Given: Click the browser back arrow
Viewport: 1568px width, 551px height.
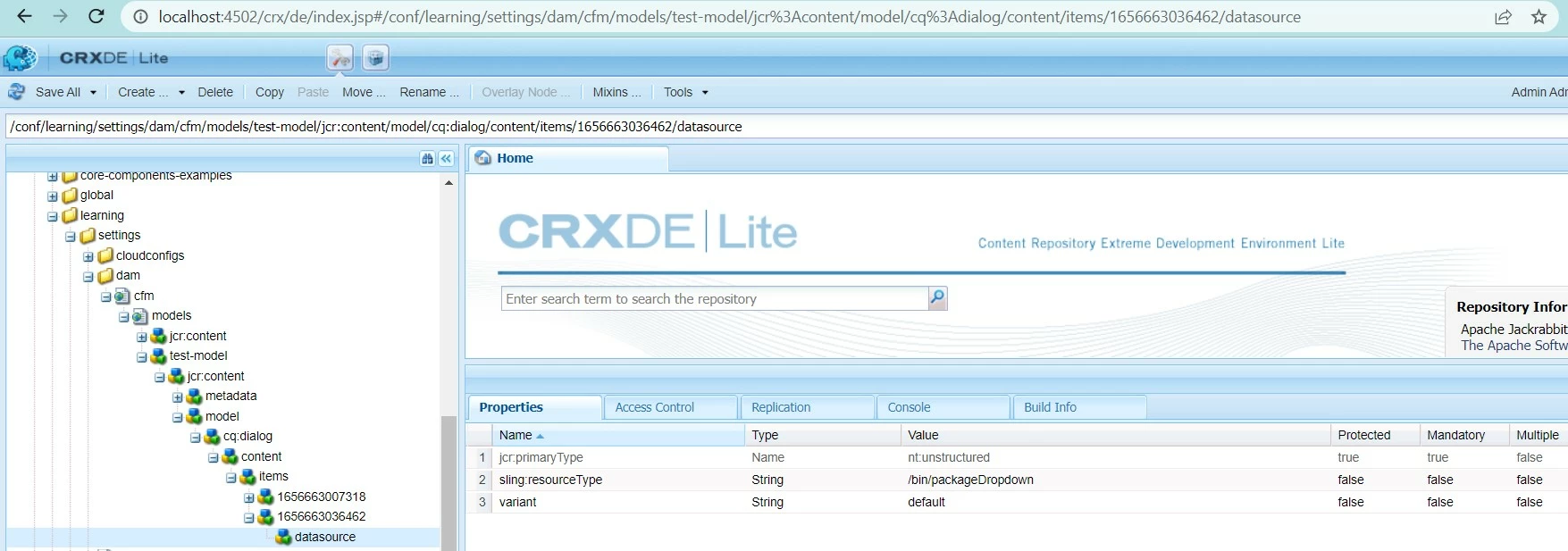Looking at the screenshot, I should click(24, 16).
